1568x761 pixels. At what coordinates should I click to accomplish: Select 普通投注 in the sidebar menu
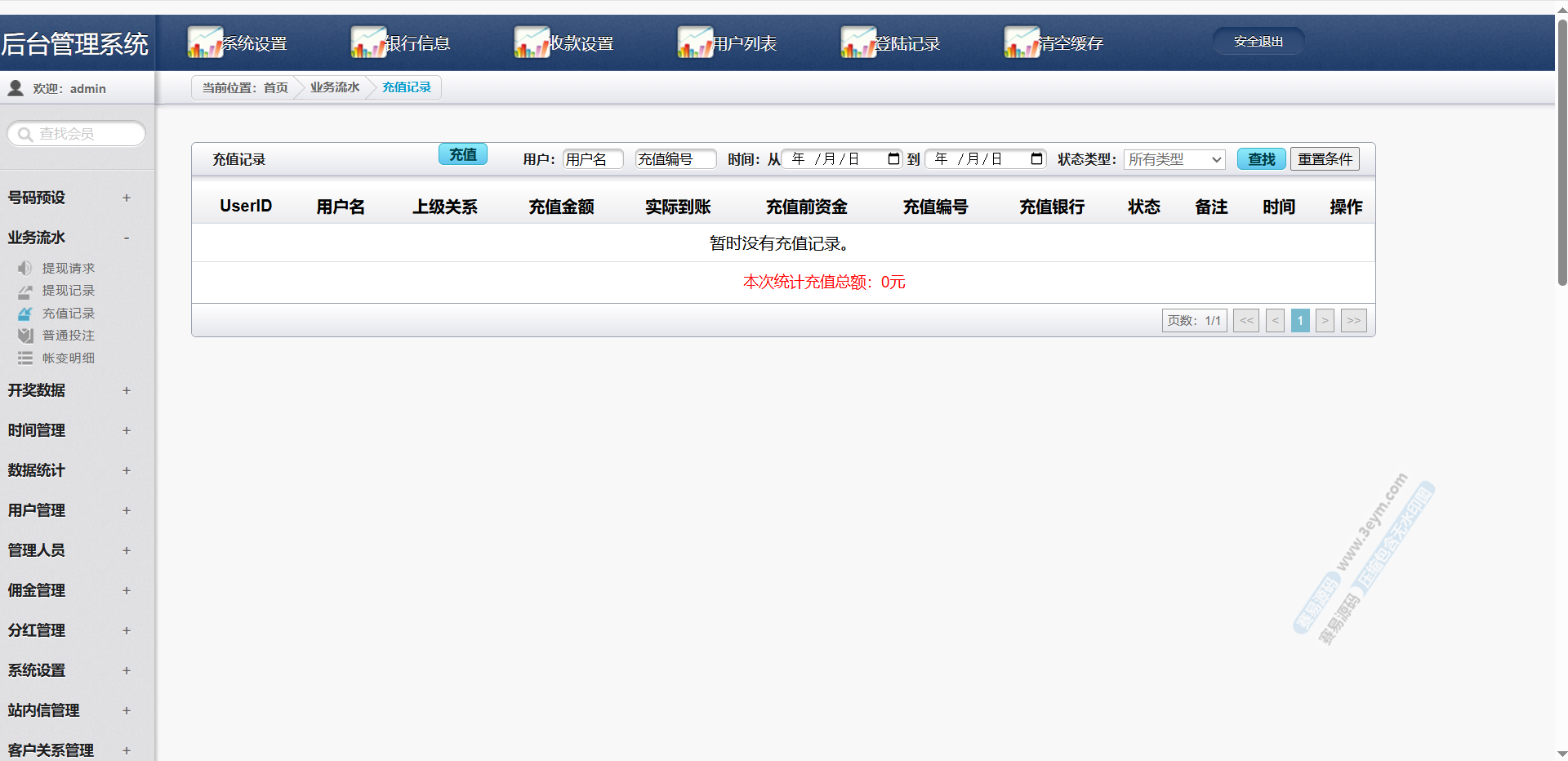(68, 336)
